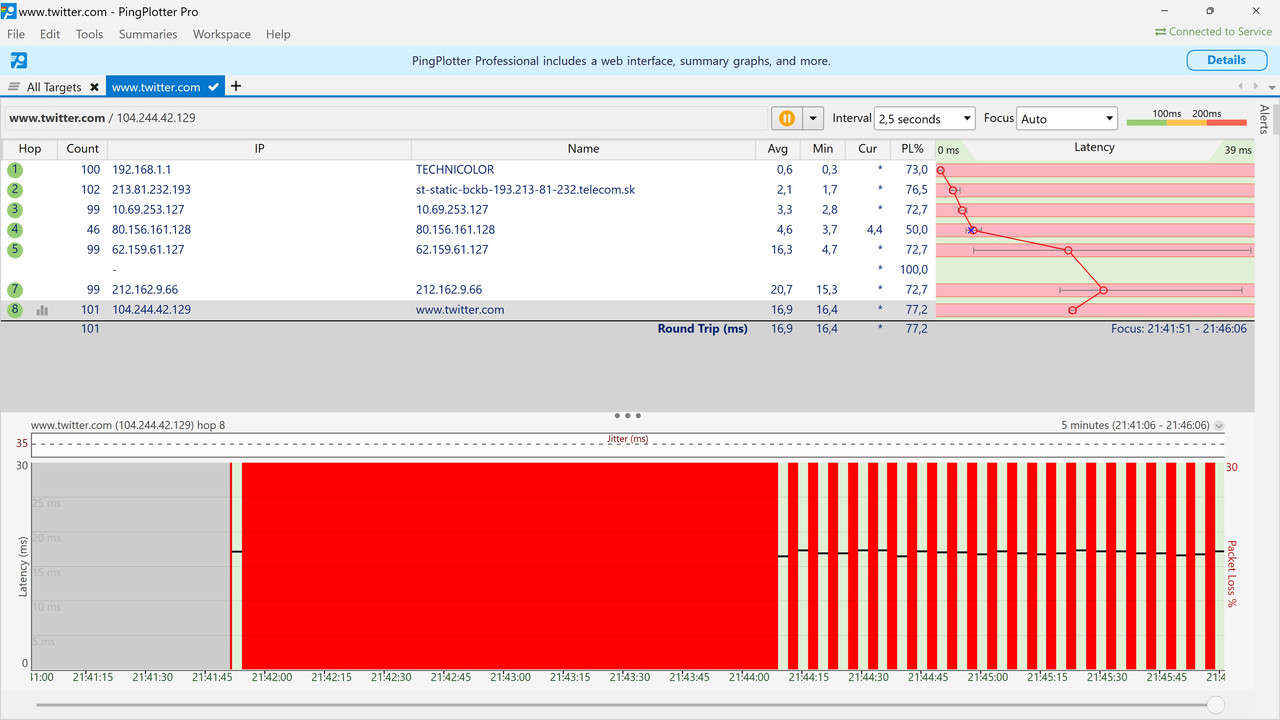Image resolution: width=1280 pixels, height=720 pixels.
Task: Open the Focus Auto dropdown
Action: [x=1066, y=118]
